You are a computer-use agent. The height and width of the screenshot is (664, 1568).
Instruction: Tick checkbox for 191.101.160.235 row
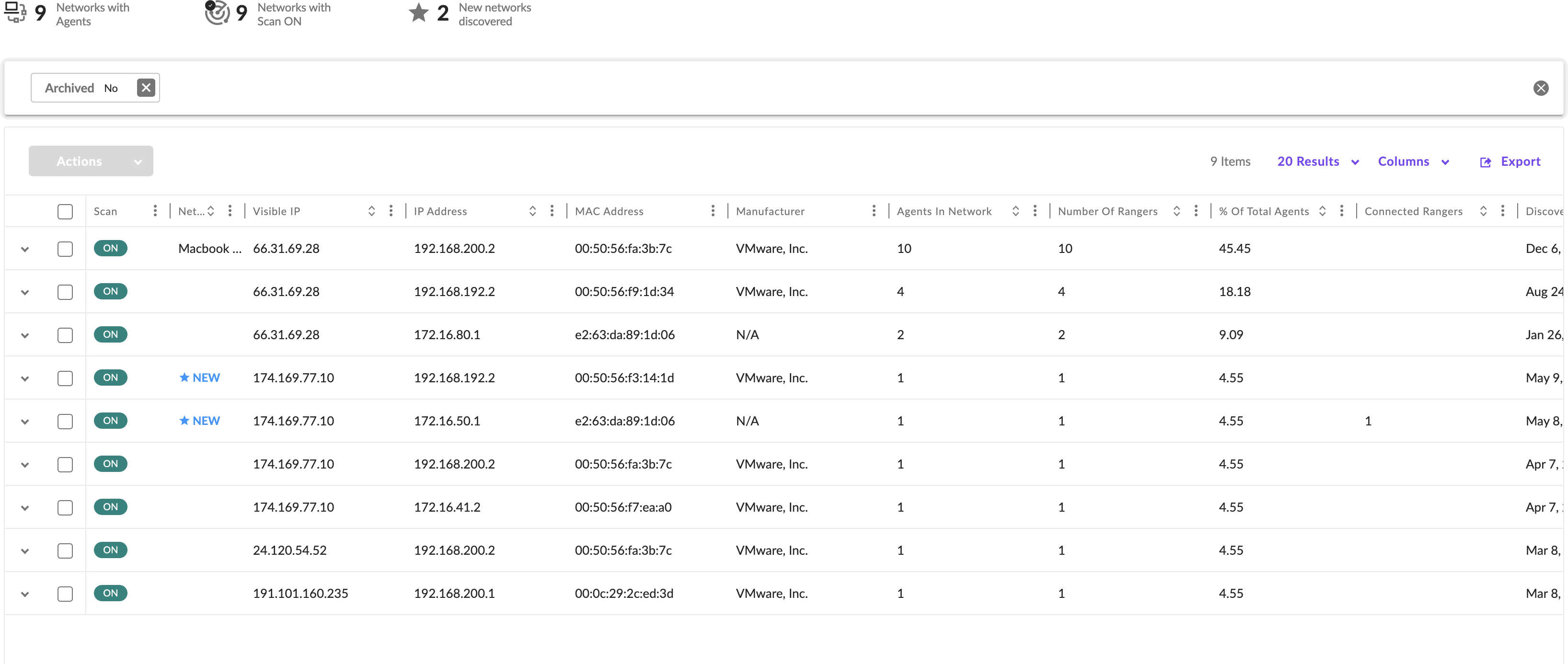click(65, 594)
